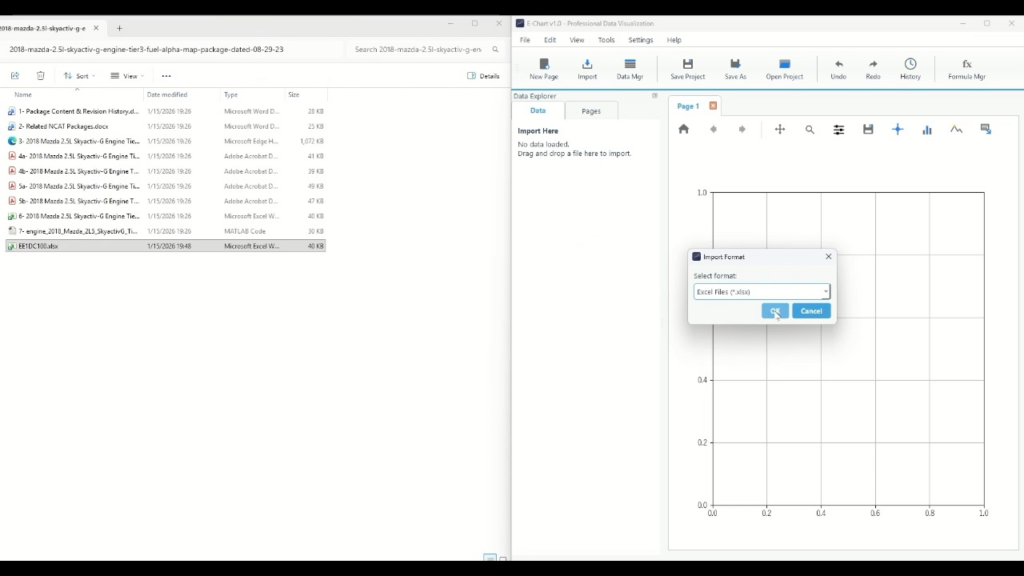Select the EE1DC100.xlsx file
This screenshot has height=576, width=1024.
click(38, 245)
